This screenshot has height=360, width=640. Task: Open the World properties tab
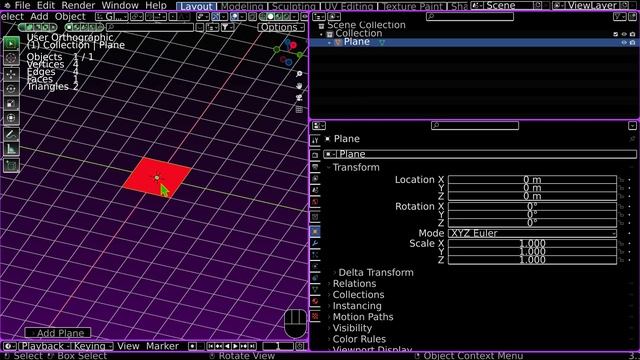point(315,202)
